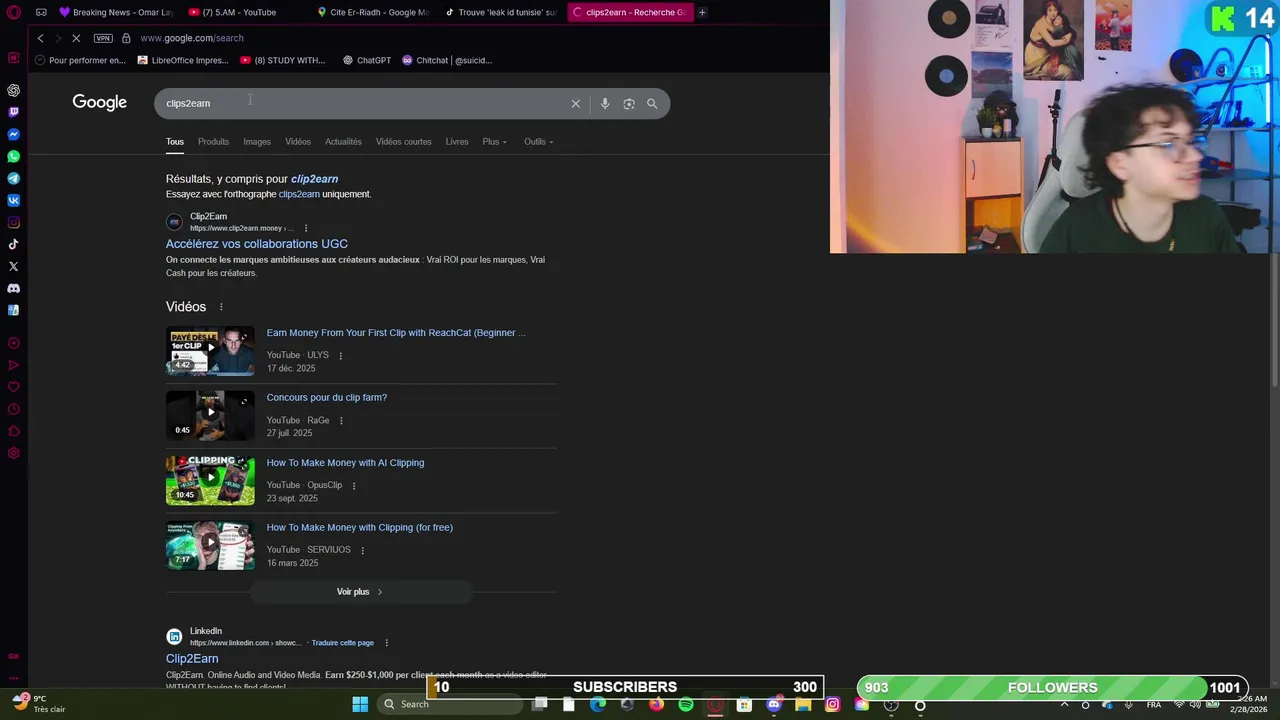Click the taskbar Search box
1280x720 pixels.
pos(451,704)
